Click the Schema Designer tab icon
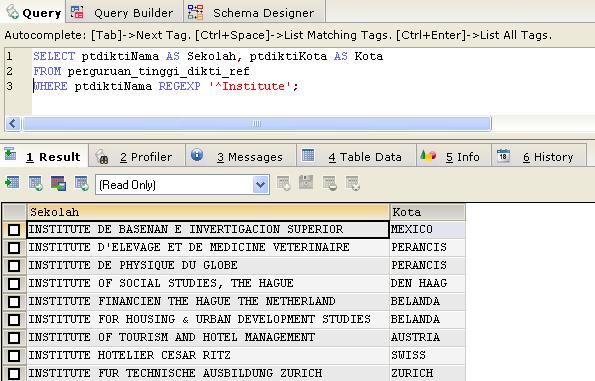The height and width of the screenshot is (381, 595). (195, 13)
